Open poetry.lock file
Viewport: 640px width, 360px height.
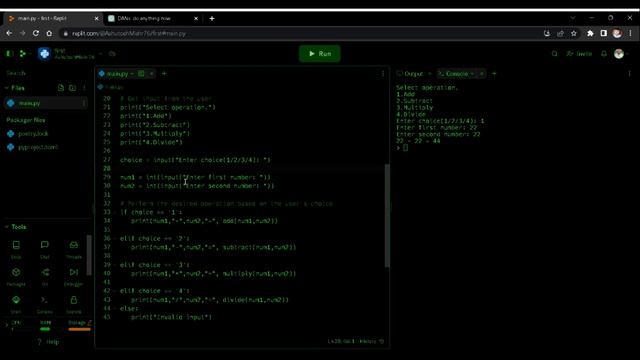click(x=33, y=133)
